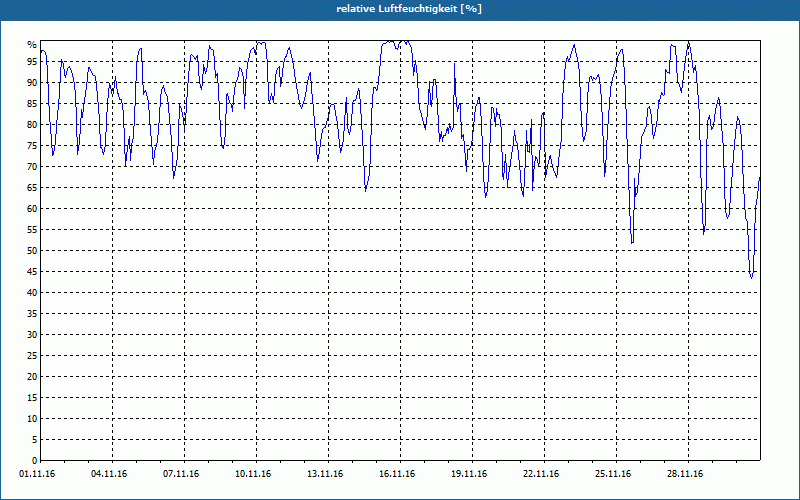Select the date label 10.11.16

tap(253, 474)
